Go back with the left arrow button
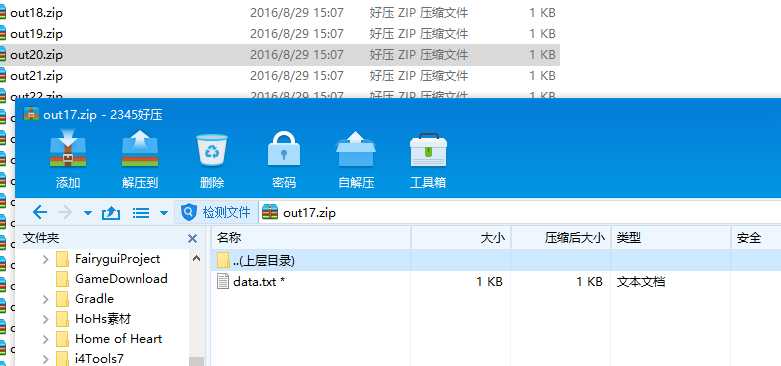 (39, 213)
